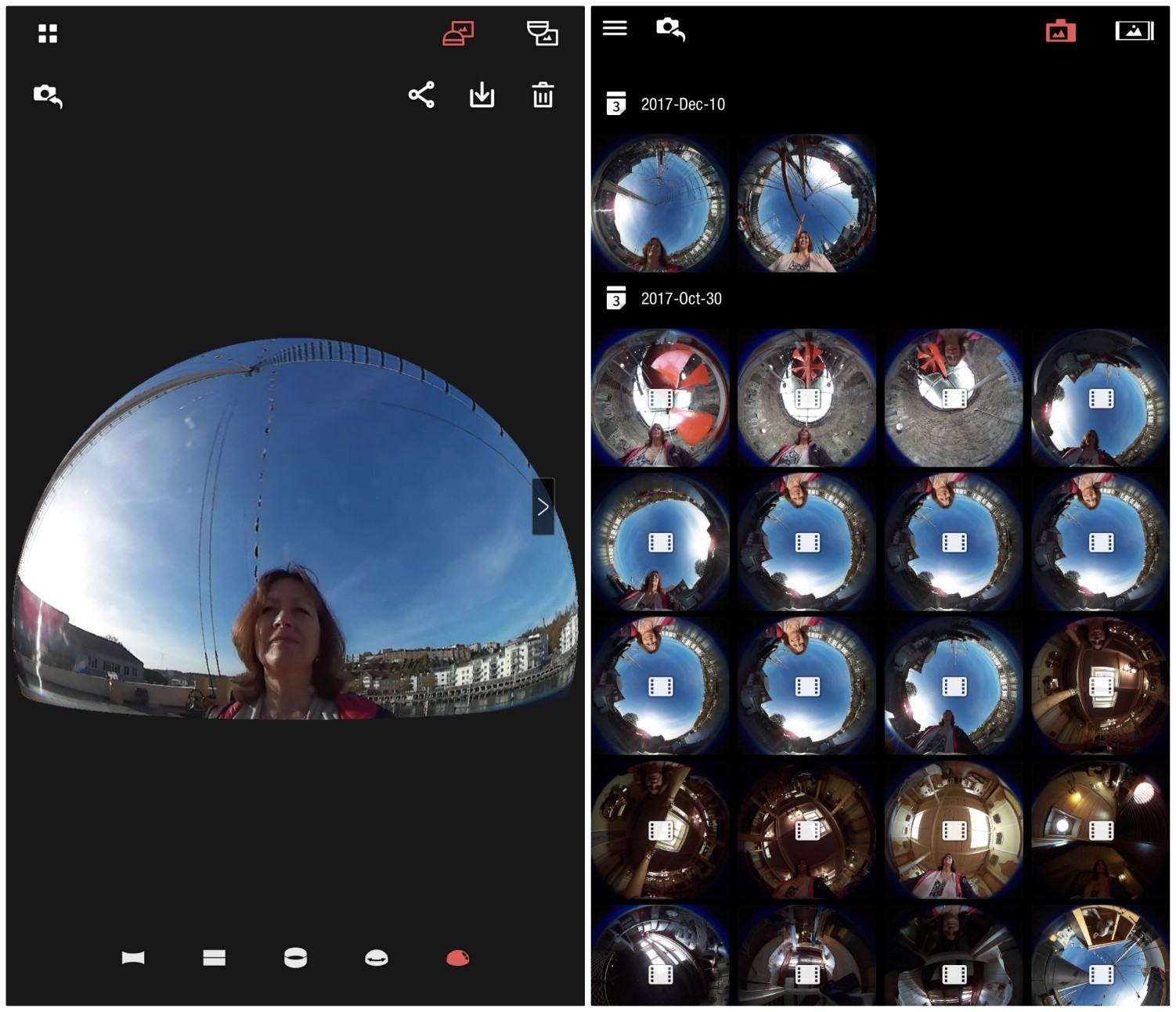Select the dome view mode
1176x1012 pixels.
pyautogui.click(x=377, y=957)
